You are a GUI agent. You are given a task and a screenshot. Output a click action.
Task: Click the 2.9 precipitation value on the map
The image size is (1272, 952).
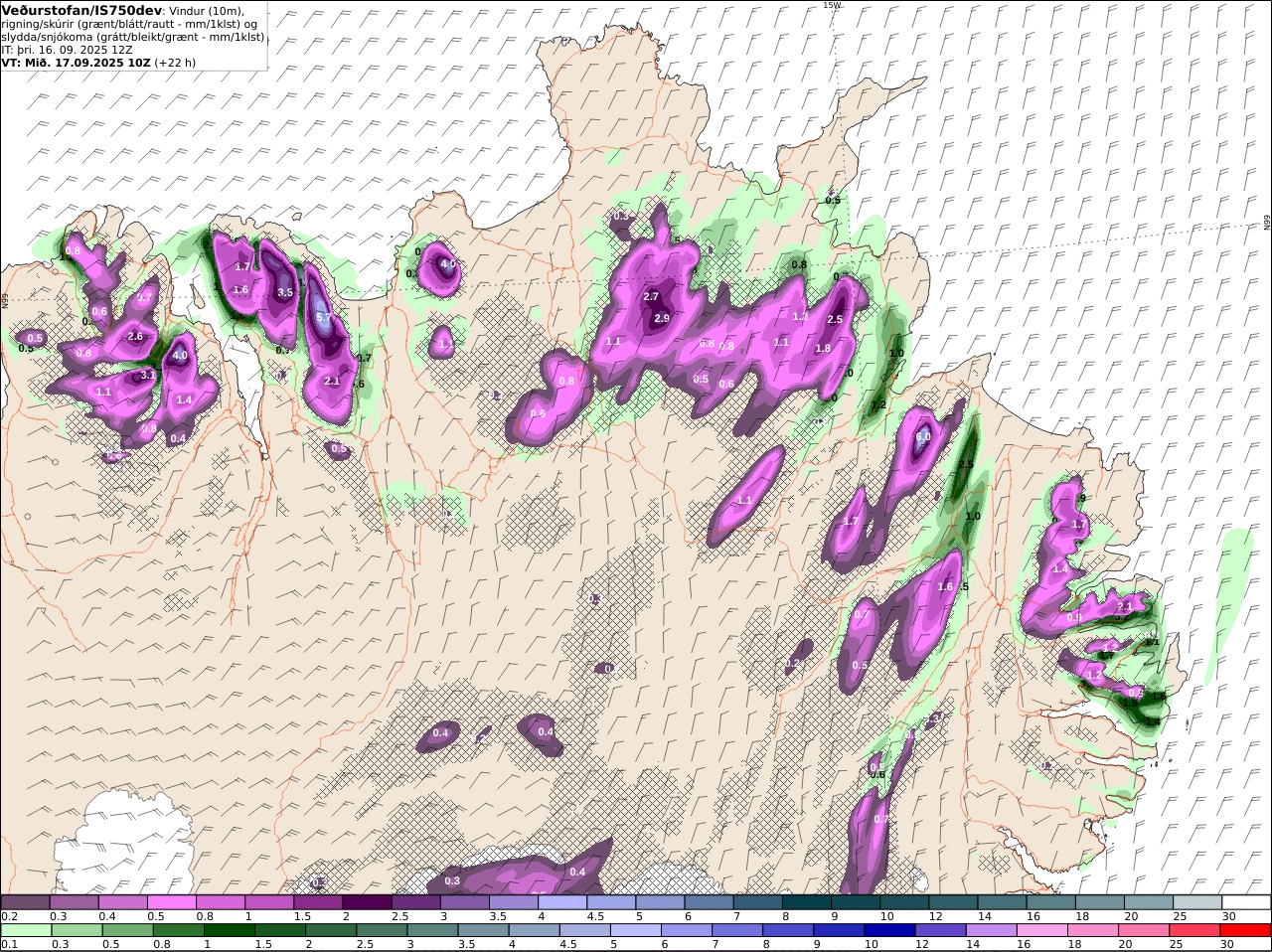coord(662,318)
